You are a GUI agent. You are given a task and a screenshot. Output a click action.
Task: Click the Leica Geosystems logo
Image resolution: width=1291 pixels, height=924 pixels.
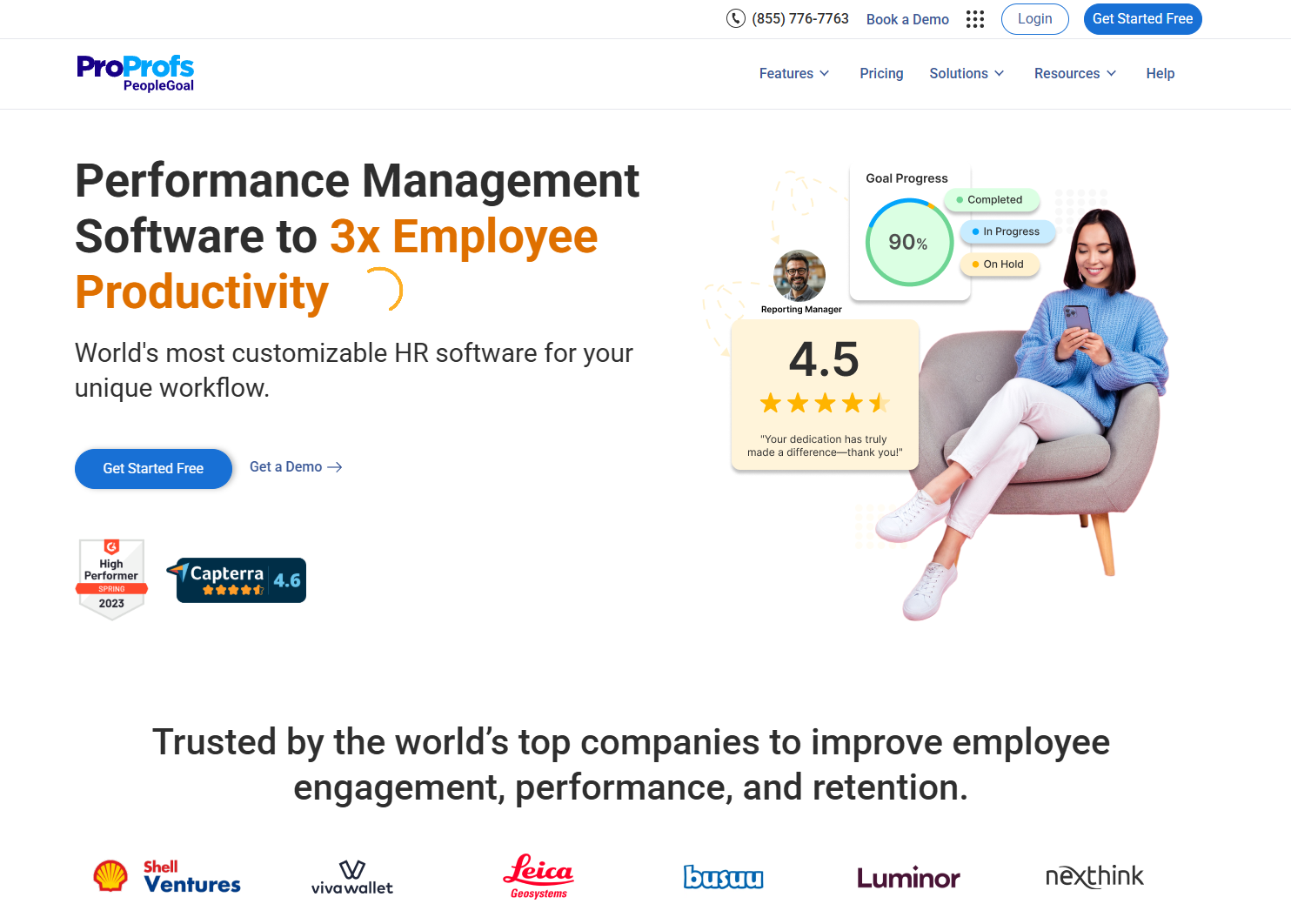coord(538,876)
